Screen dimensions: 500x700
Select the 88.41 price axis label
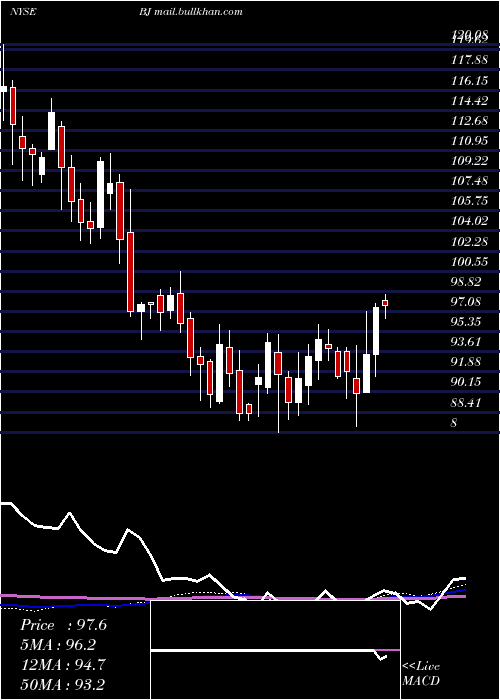(x=466, y=403)
